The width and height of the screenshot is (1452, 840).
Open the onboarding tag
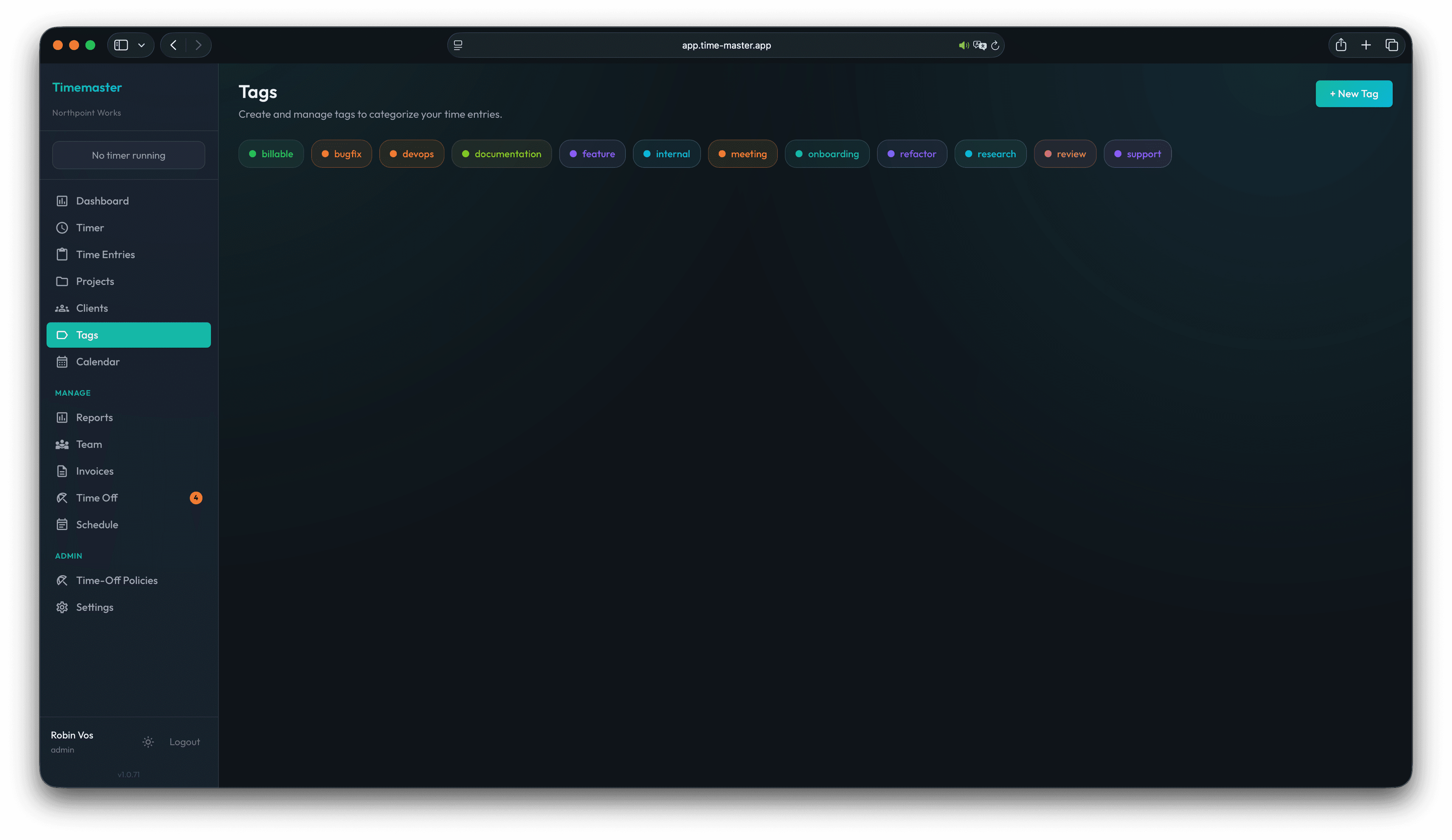[827, 154]
